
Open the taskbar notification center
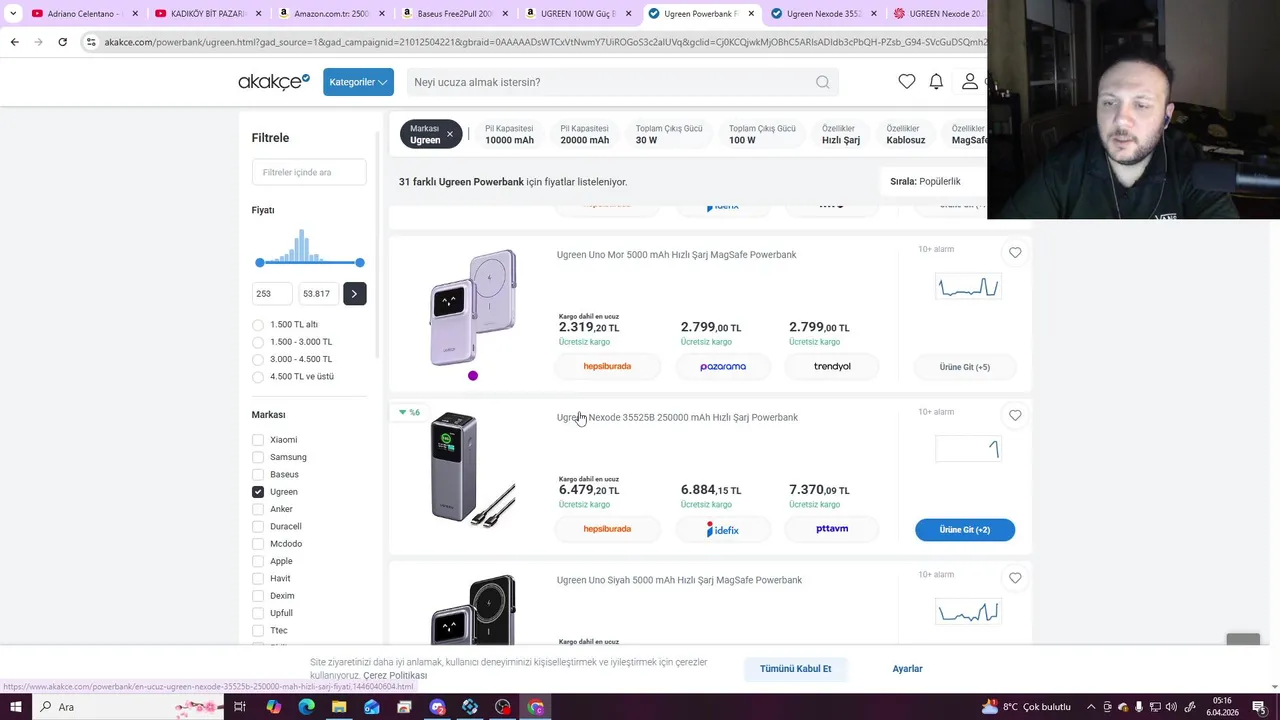point(1259,707)
